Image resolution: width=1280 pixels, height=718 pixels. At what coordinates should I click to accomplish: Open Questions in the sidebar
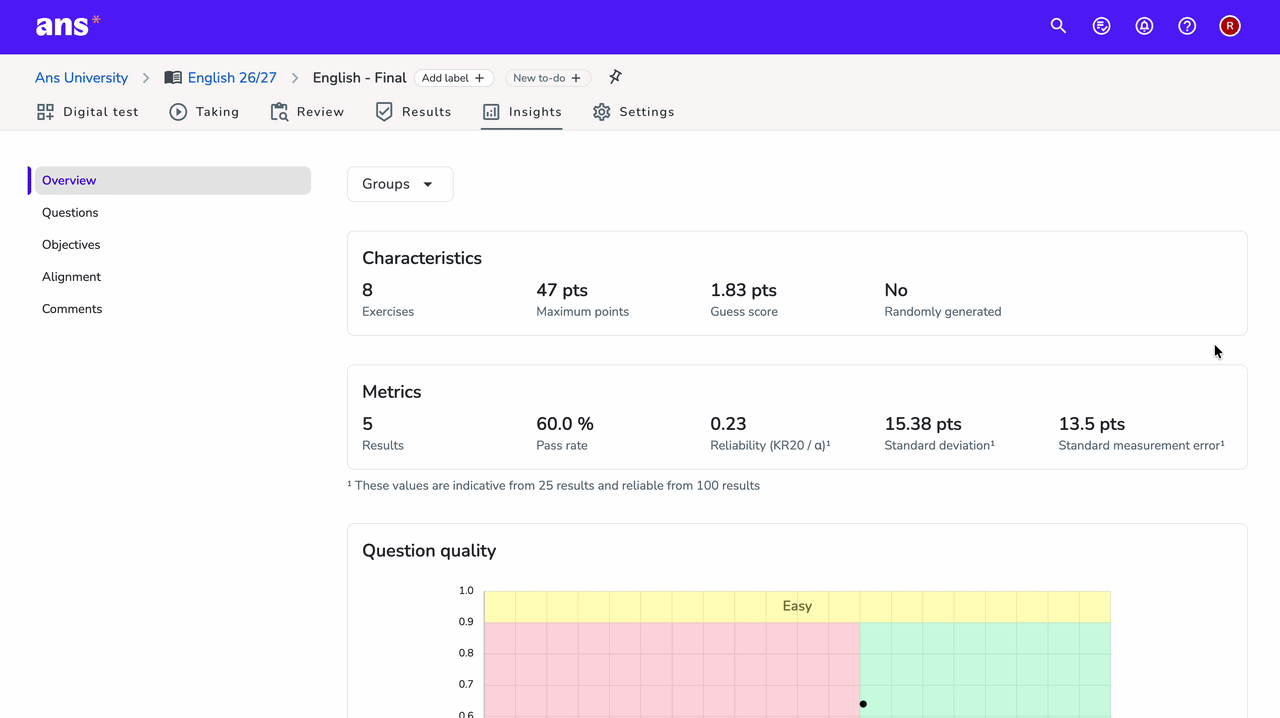[70, 213]
